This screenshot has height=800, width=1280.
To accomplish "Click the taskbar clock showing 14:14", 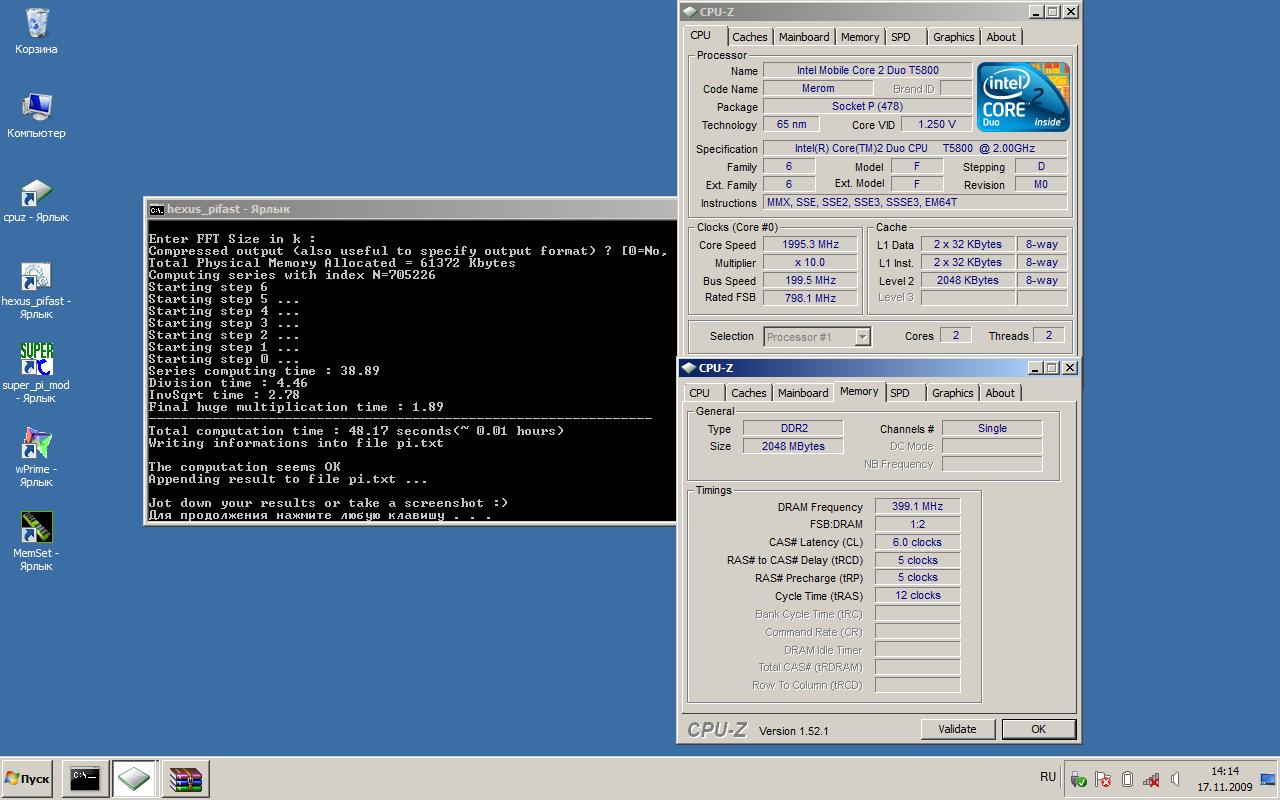I will (1225, 779).
